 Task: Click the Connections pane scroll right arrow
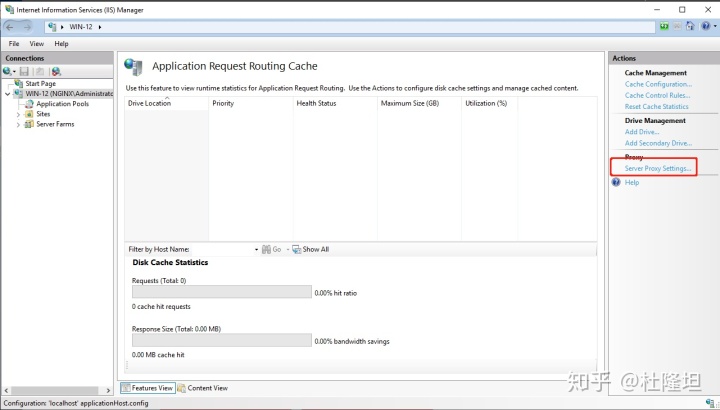(108, 390)
